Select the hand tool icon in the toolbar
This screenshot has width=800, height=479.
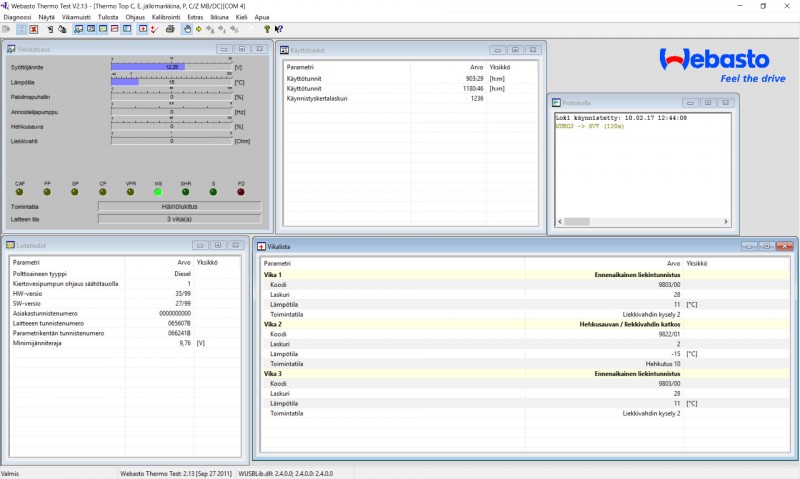(186, 29)
